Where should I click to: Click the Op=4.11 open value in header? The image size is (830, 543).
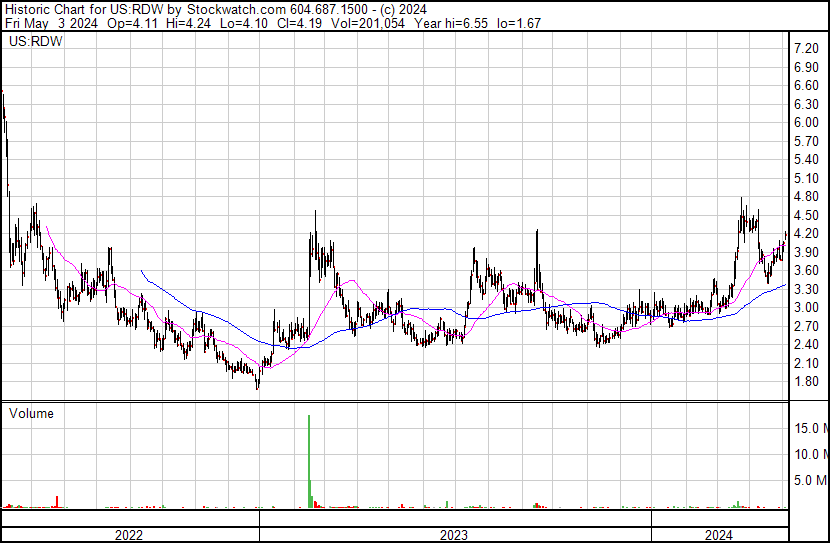(132, 23)
